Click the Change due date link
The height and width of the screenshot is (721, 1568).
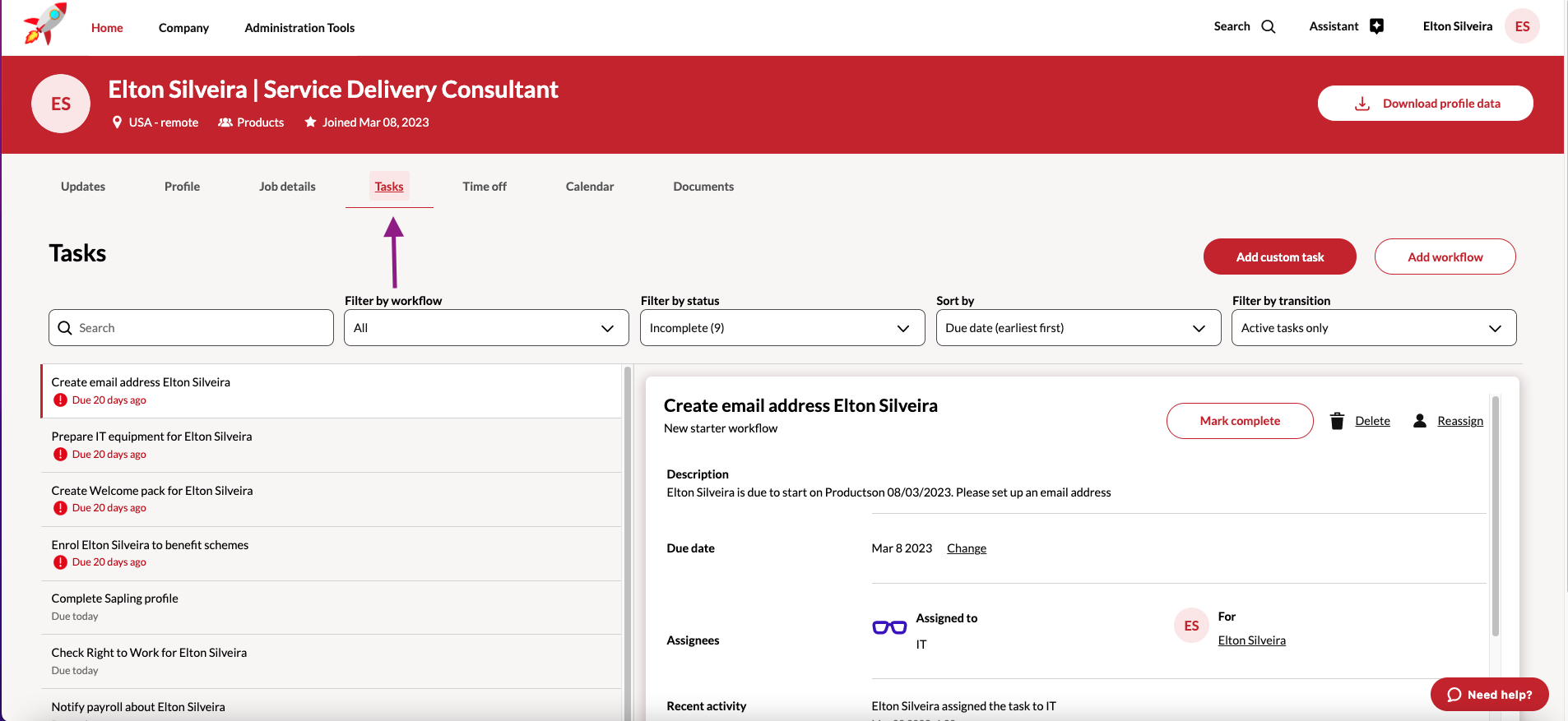967,548
